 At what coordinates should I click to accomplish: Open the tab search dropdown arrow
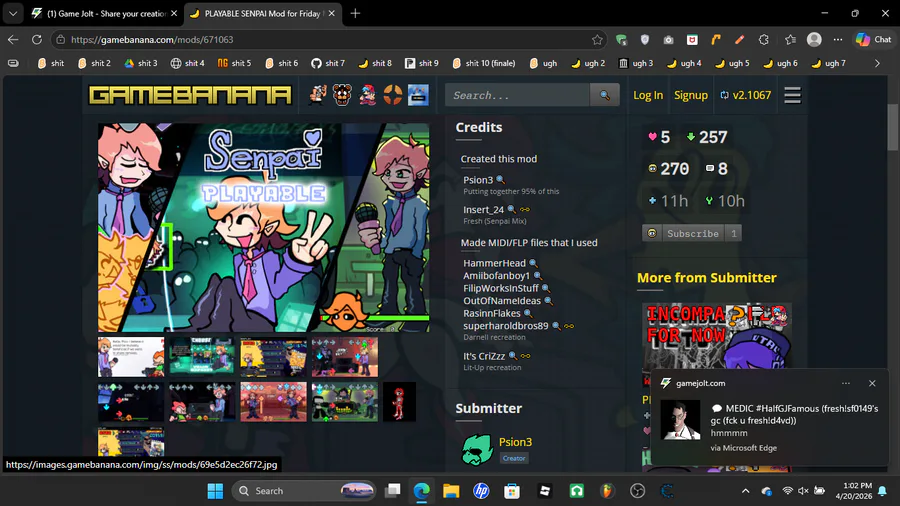(13, 13)
